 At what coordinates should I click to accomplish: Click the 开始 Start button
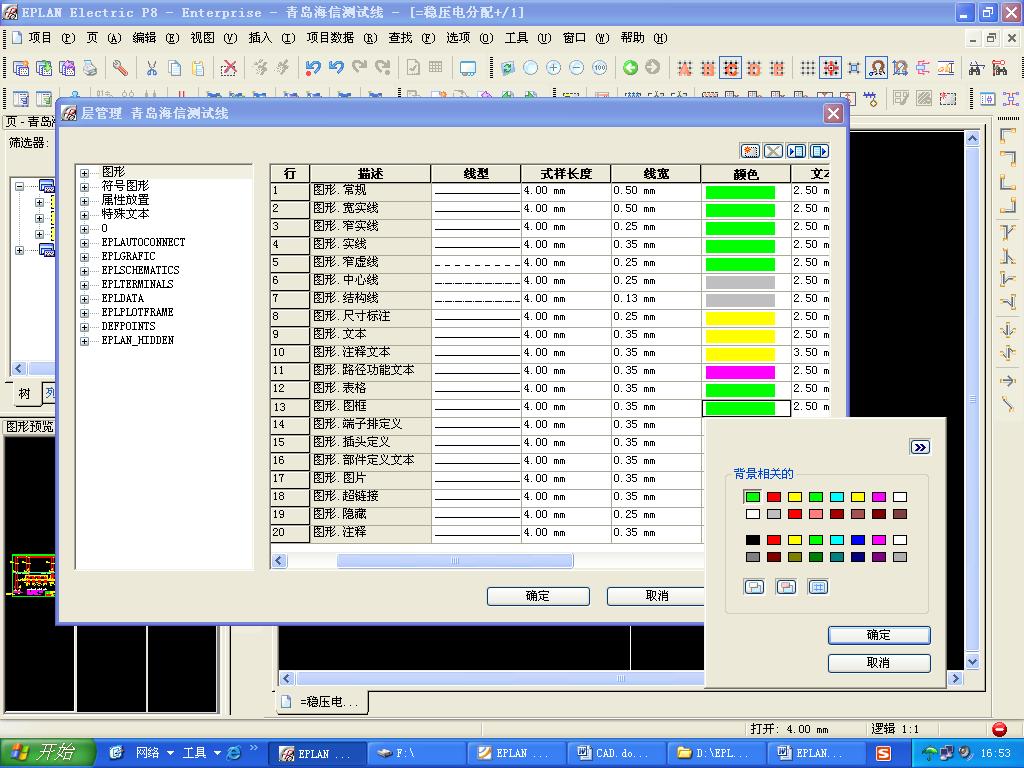pyautogui.click(x=47, y=753)
